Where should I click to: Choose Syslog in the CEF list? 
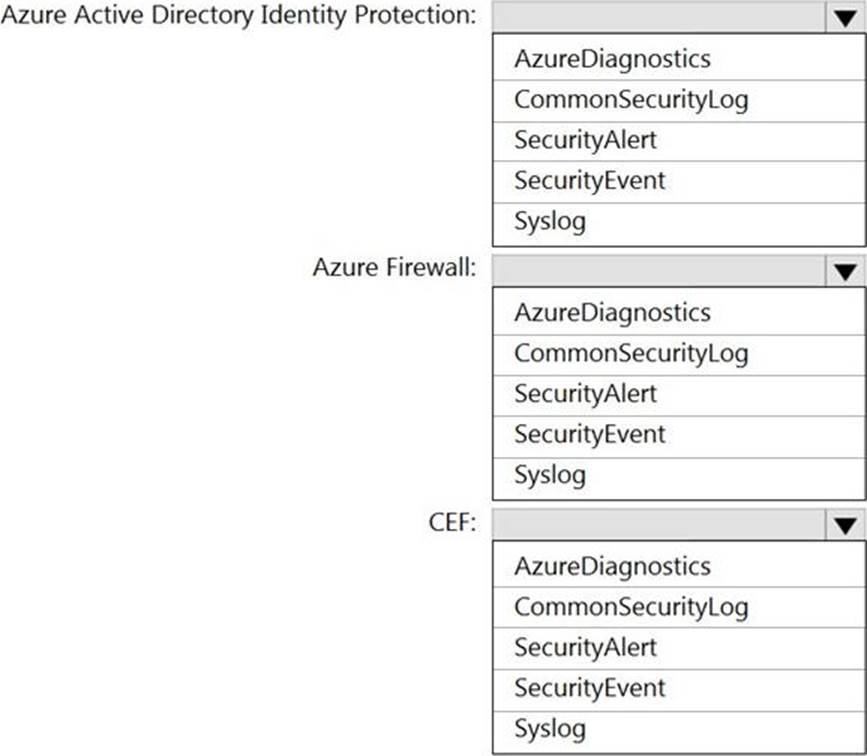(678, 731)
